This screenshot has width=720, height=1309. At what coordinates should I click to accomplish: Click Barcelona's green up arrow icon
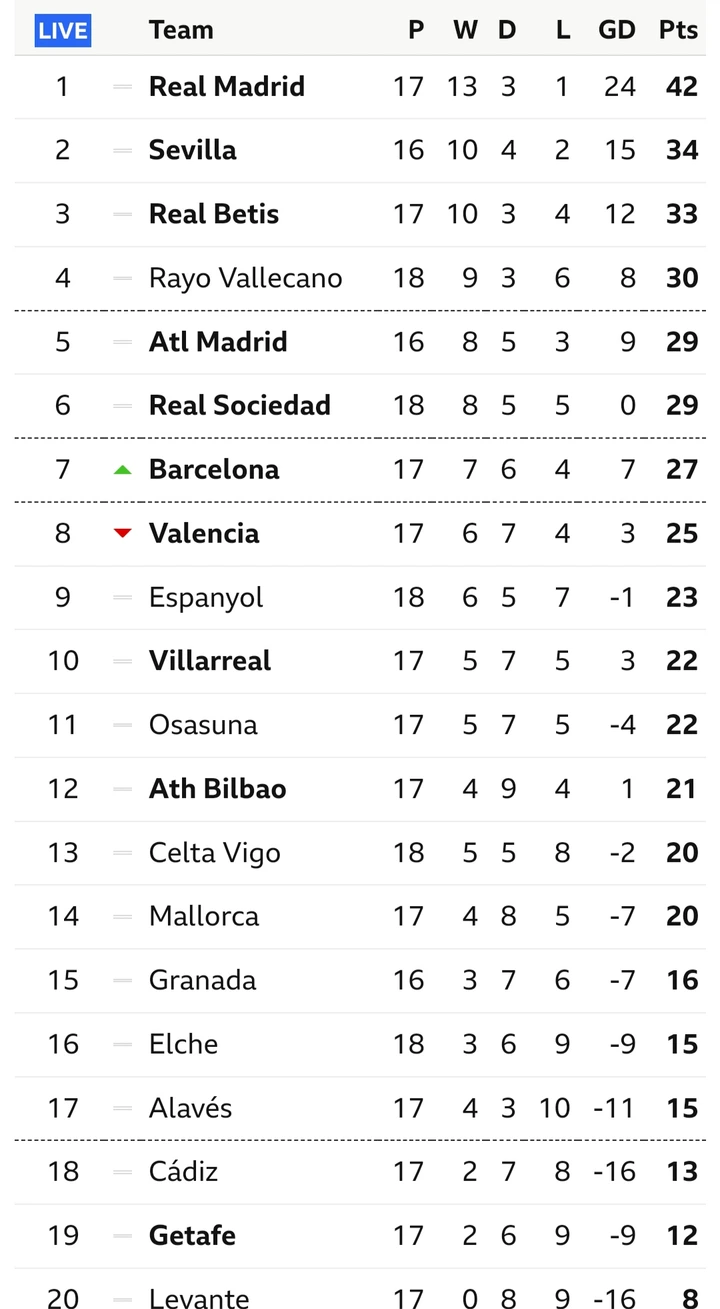coord(123,469)
